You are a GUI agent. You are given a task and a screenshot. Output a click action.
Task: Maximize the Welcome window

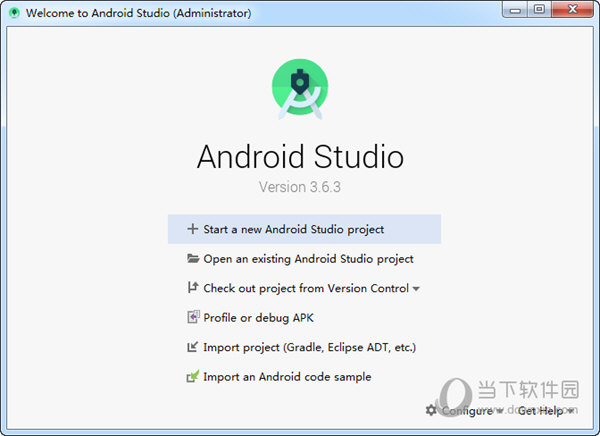point(539,10)
